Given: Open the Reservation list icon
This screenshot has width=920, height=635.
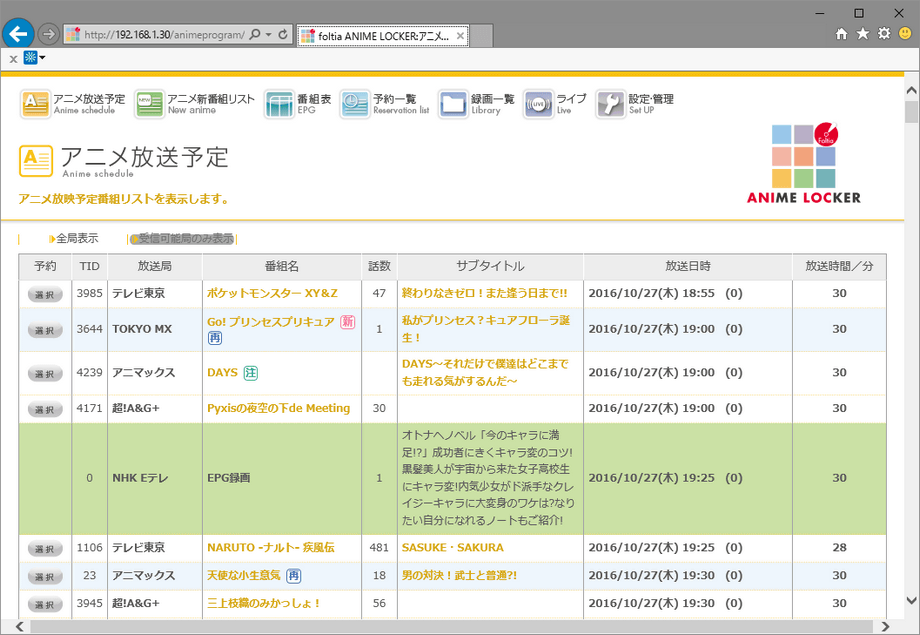Looking at the screenshot, I should pos(354,104).
